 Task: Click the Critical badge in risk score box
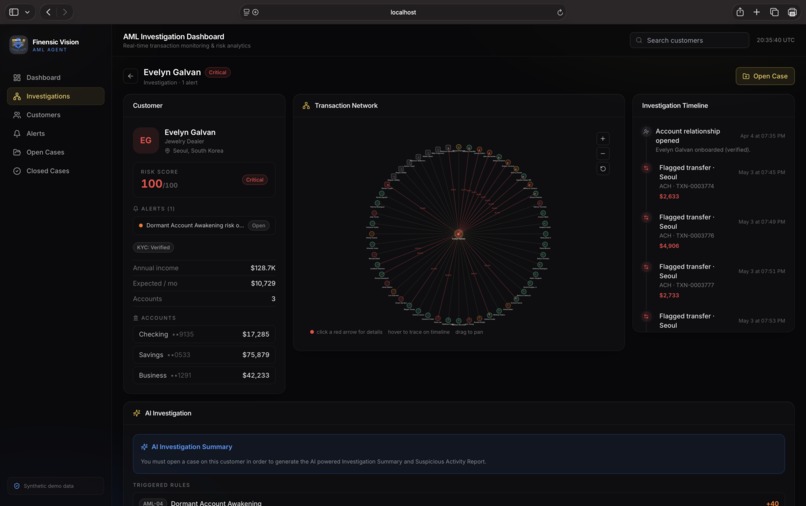tap(254, 180)
